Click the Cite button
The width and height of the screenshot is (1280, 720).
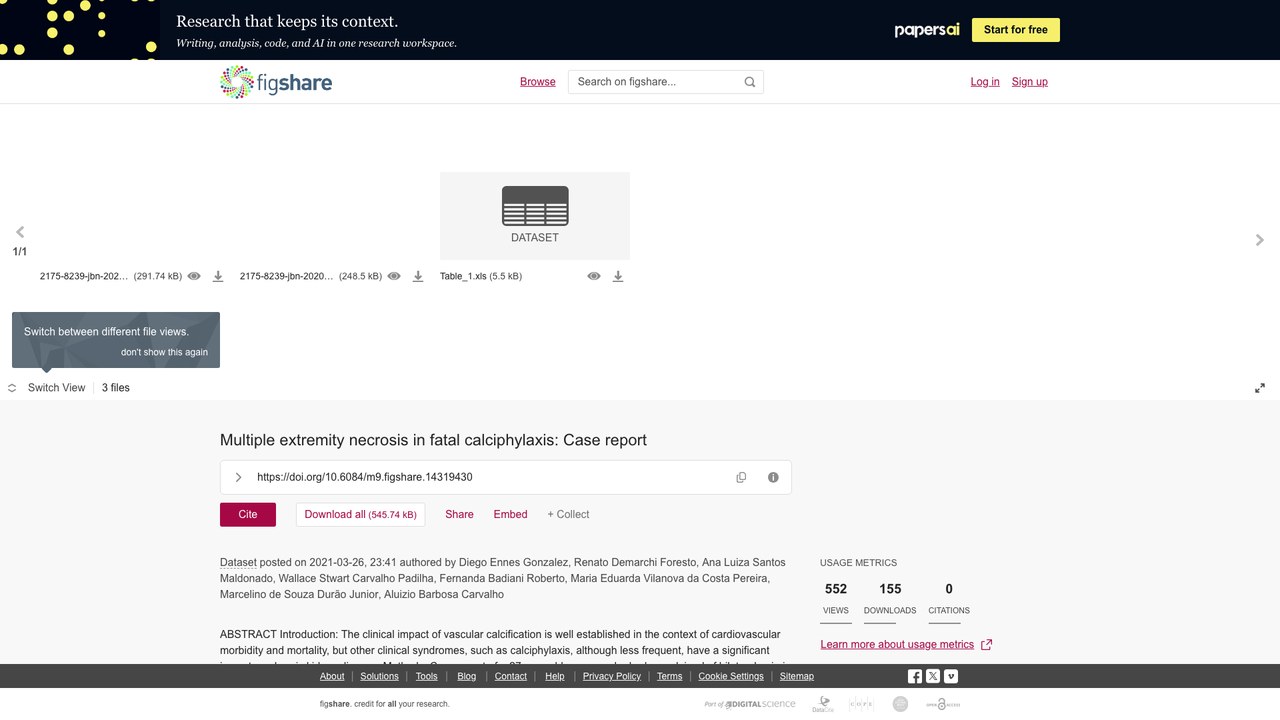248,514
